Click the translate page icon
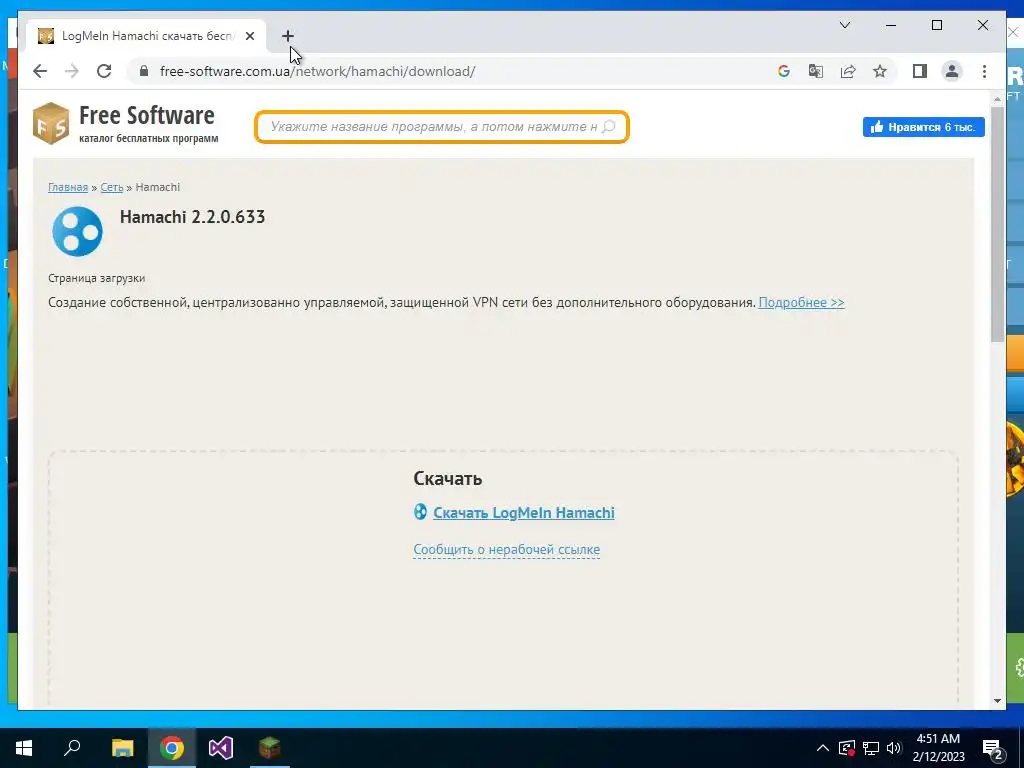The height and width of the screenshot is (768, 1024). [816, 71]
